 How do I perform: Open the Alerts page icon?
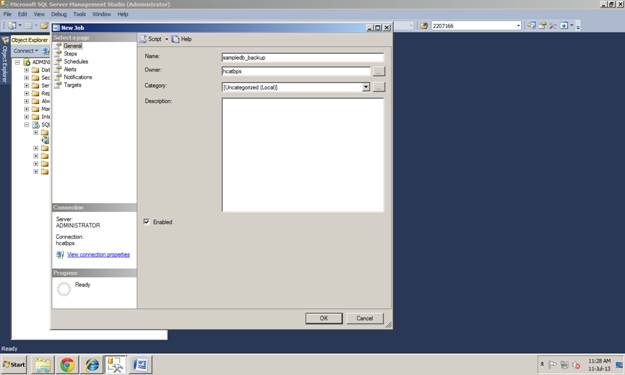click(x=59, y=69)
